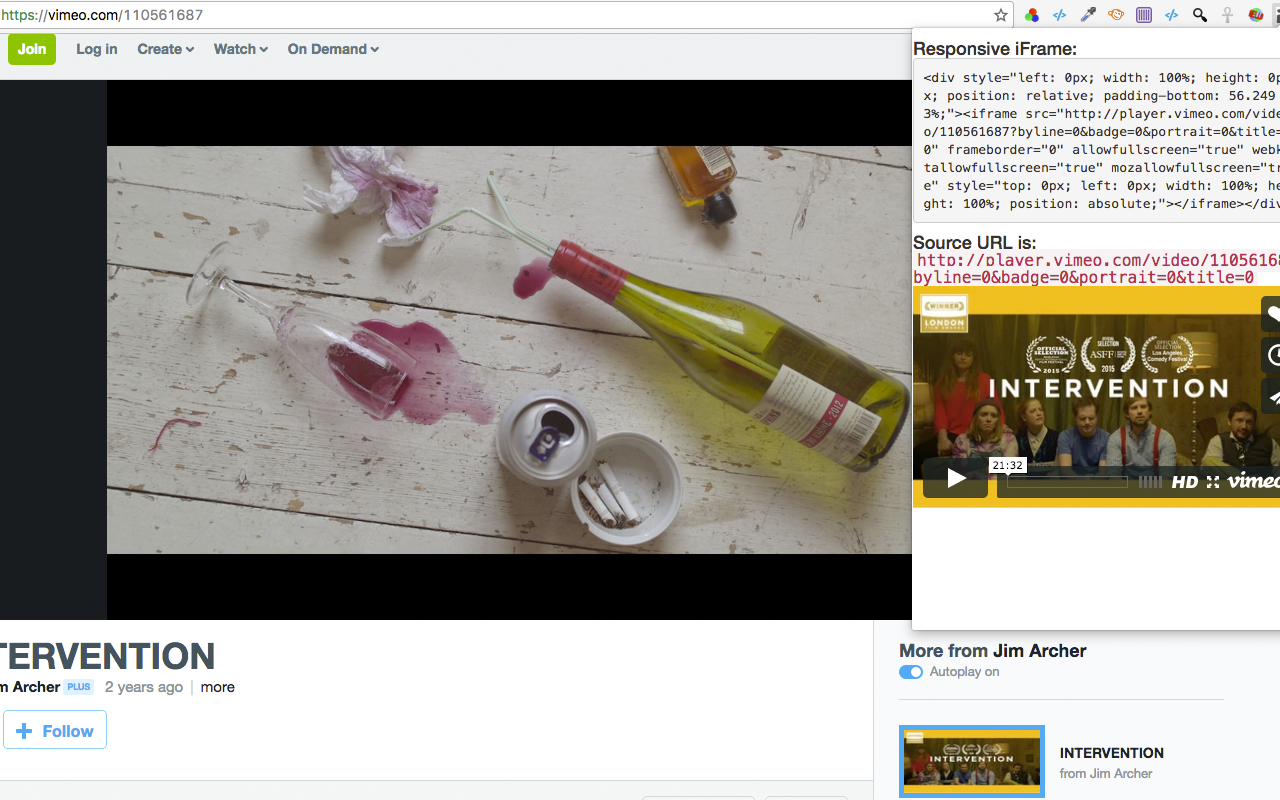The width and height of the screenshot is (1280, 800).
Task: Open the On Demand dropdown
Action: (x=333, y=49)
